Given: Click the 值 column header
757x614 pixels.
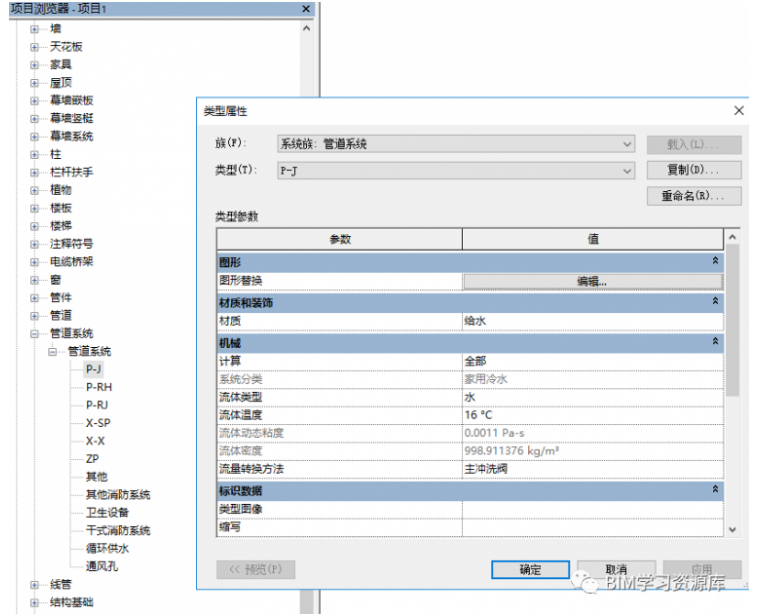Looking at the screenshot, I should click(x=593, y=239).
